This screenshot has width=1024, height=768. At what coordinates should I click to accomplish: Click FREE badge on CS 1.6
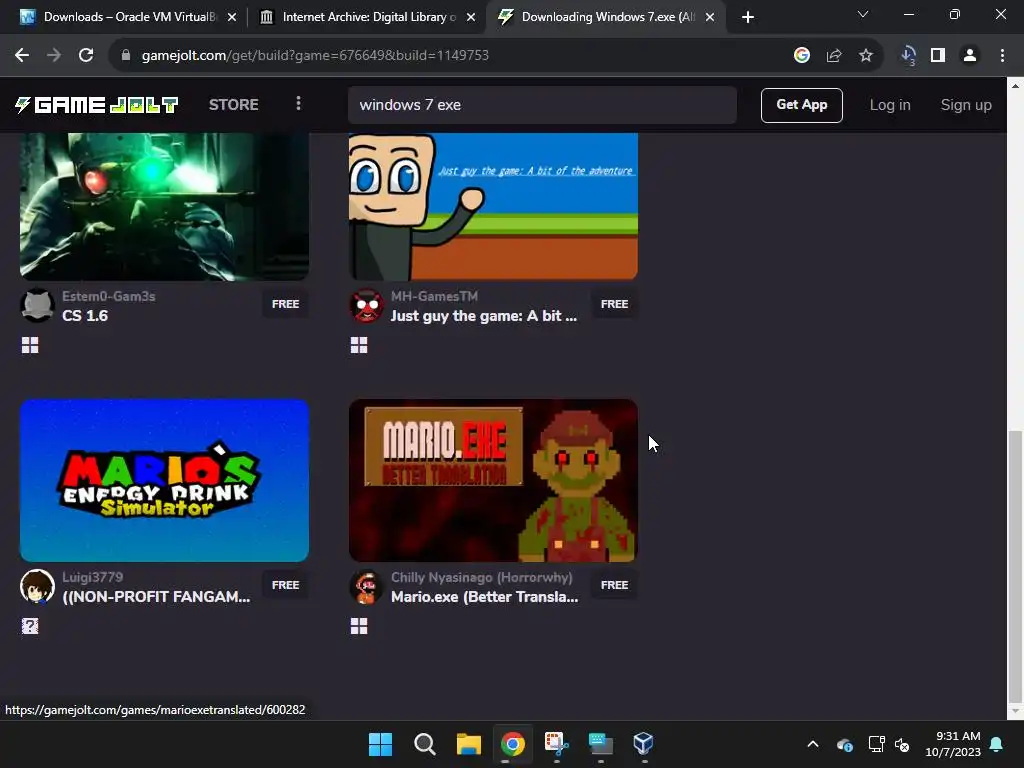point(285,304)
